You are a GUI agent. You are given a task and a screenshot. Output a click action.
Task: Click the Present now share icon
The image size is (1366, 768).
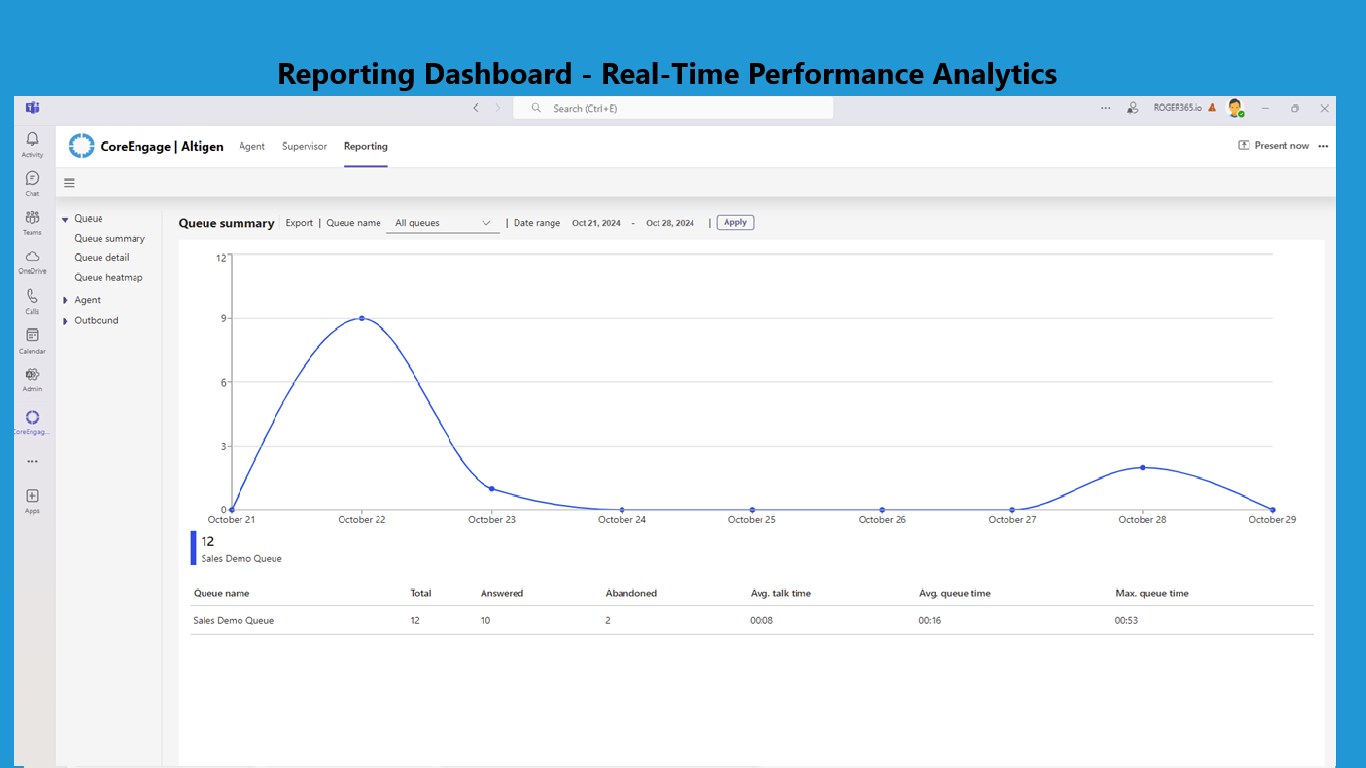(x=1244, y=145)
